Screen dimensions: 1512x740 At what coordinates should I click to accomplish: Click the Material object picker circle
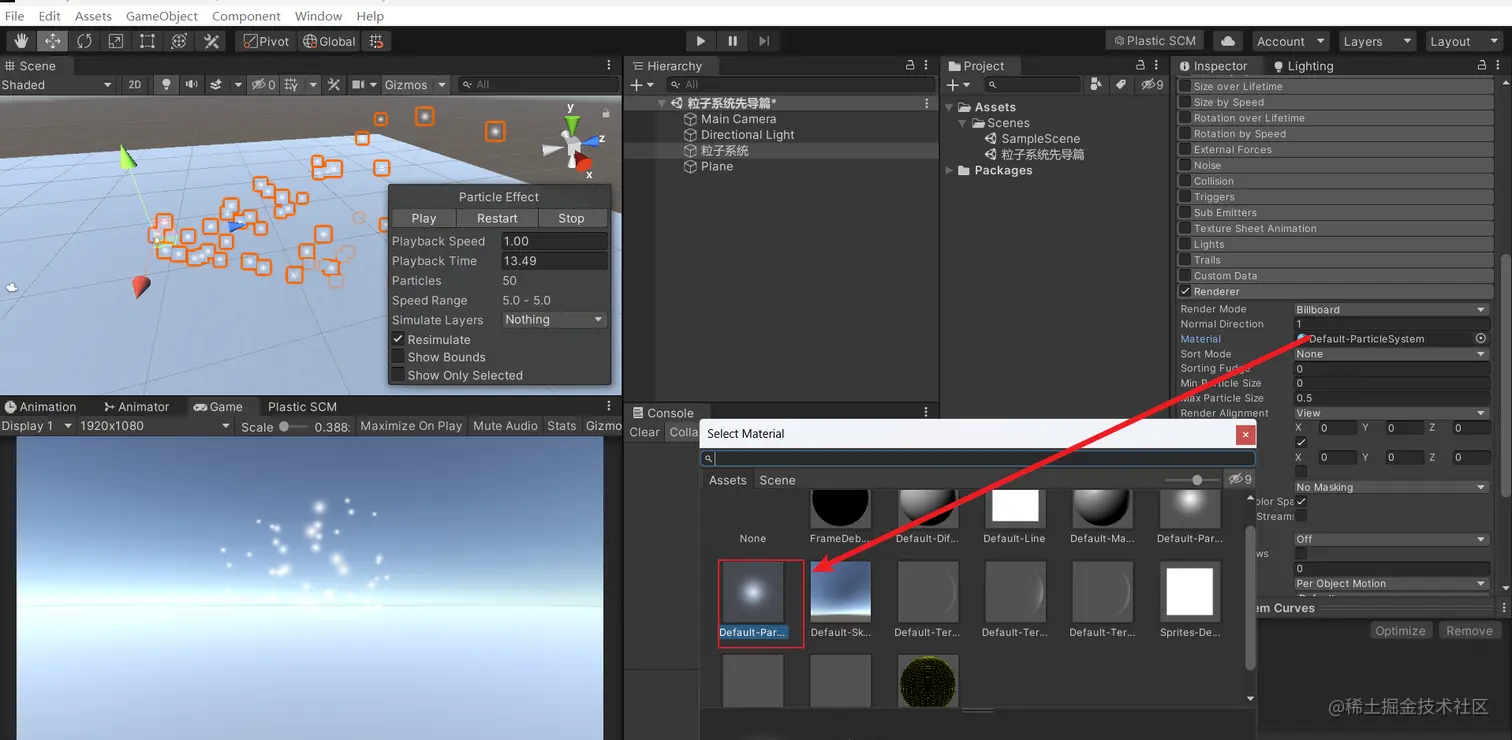[x=1481, y=339]
